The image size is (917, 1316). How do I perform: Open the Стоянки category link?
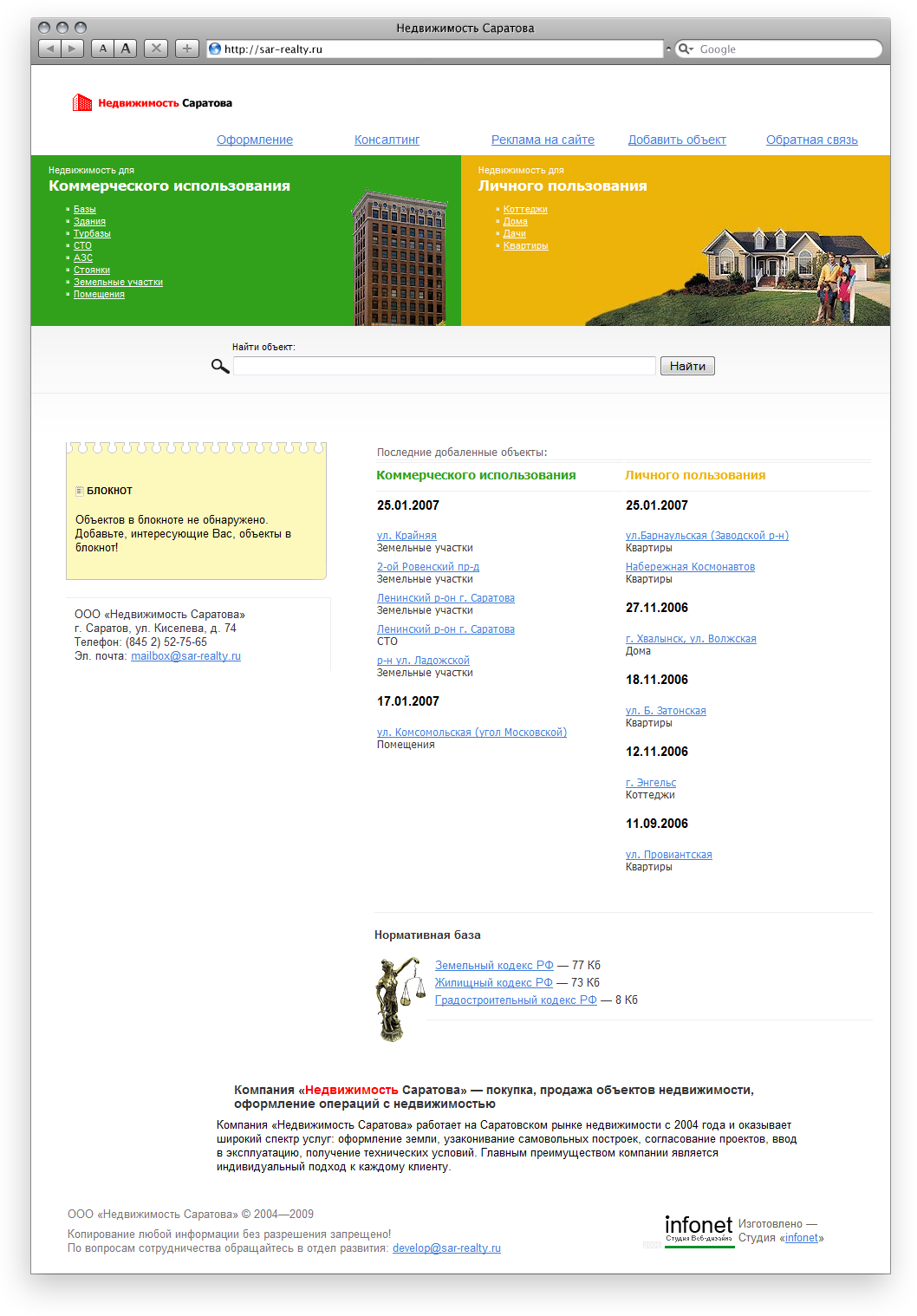point(92,270)
